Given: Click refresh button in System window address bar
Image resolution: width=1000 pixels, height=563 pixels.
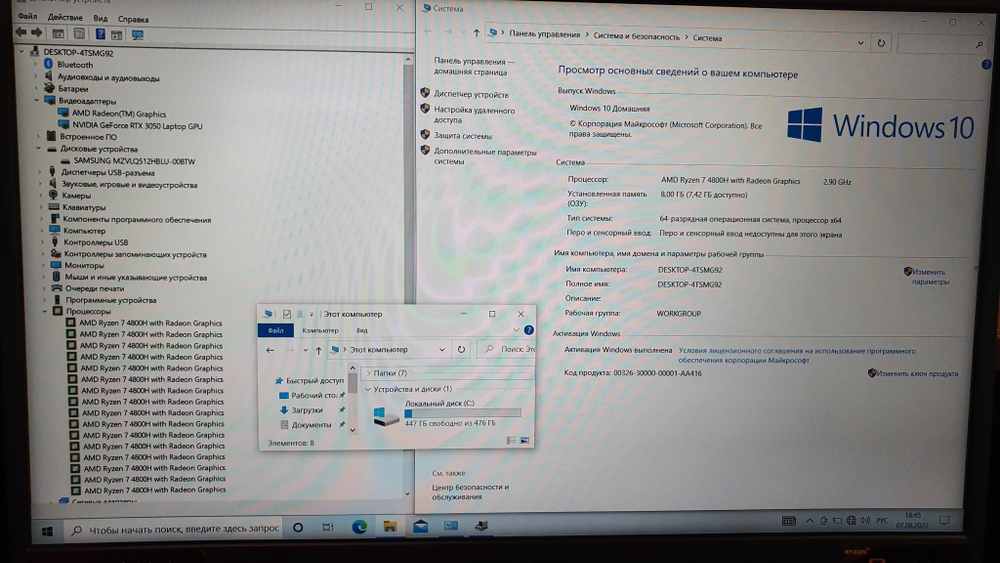Looking at the screenshot, I should point(881,43).
